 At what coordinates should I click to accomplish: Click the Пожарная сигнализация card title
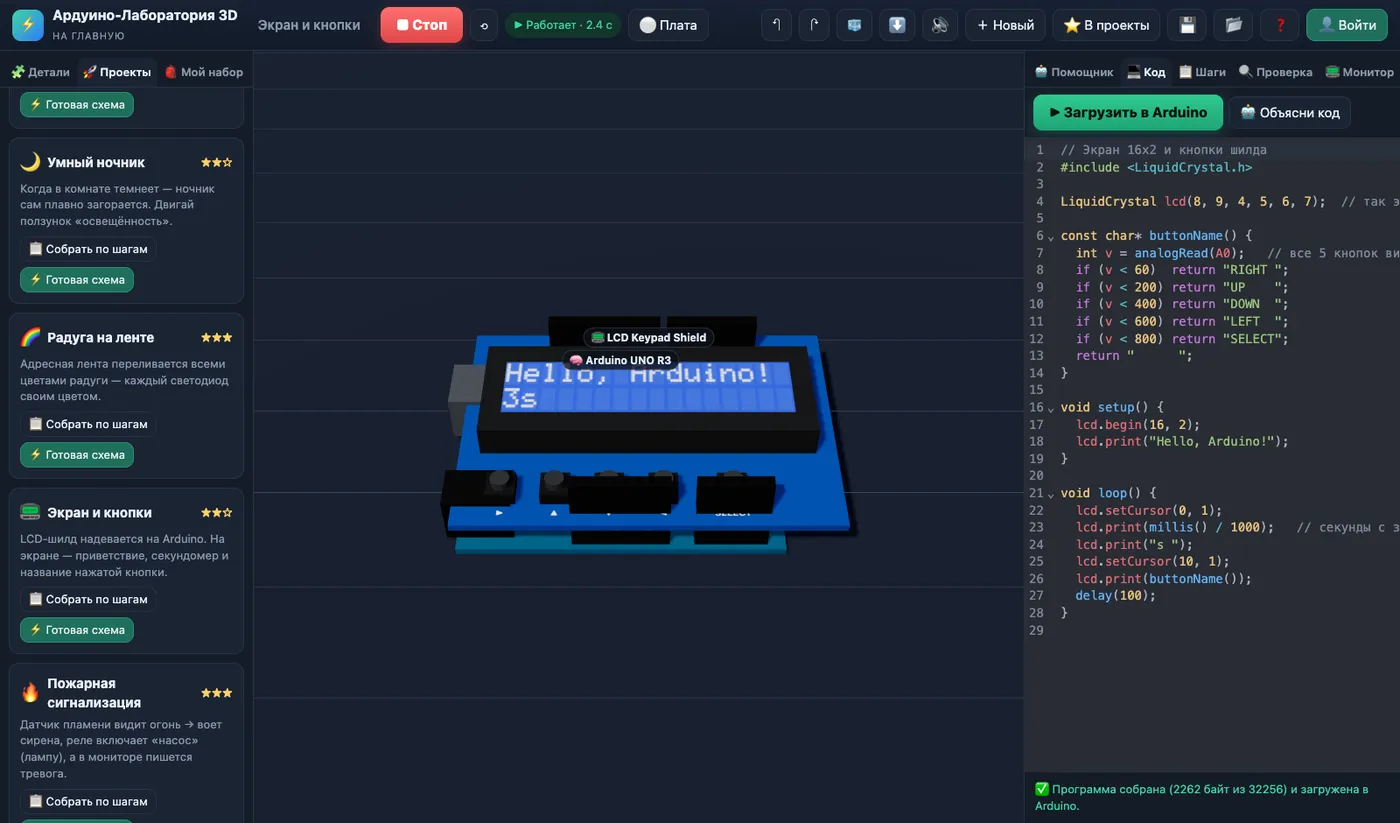(94, 693)
